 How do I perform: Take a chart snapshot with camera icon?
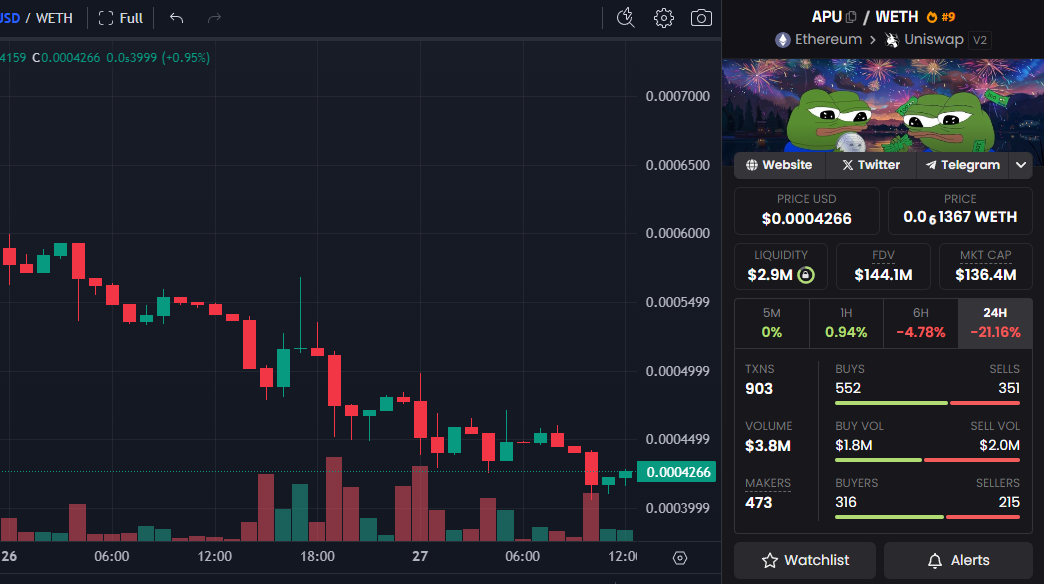[702, 18]
